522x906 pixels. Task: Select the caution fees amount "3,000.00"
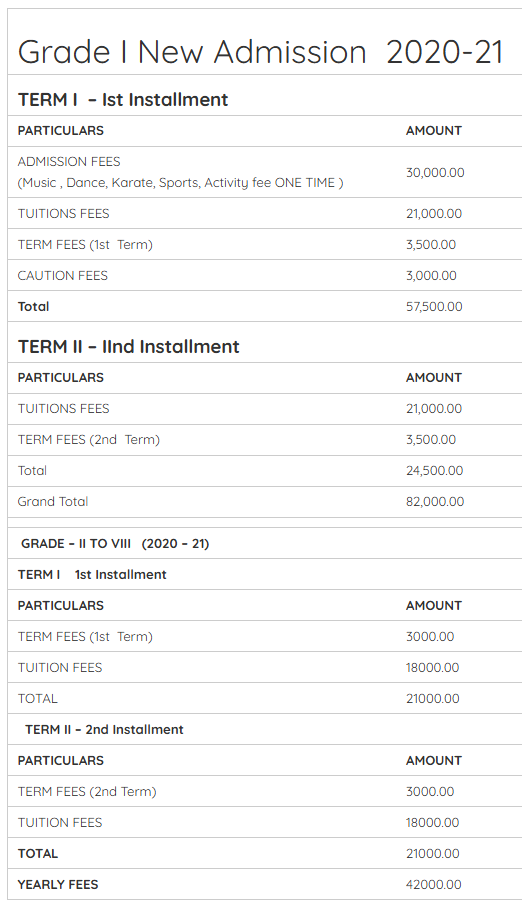click(x=431, y=276)
